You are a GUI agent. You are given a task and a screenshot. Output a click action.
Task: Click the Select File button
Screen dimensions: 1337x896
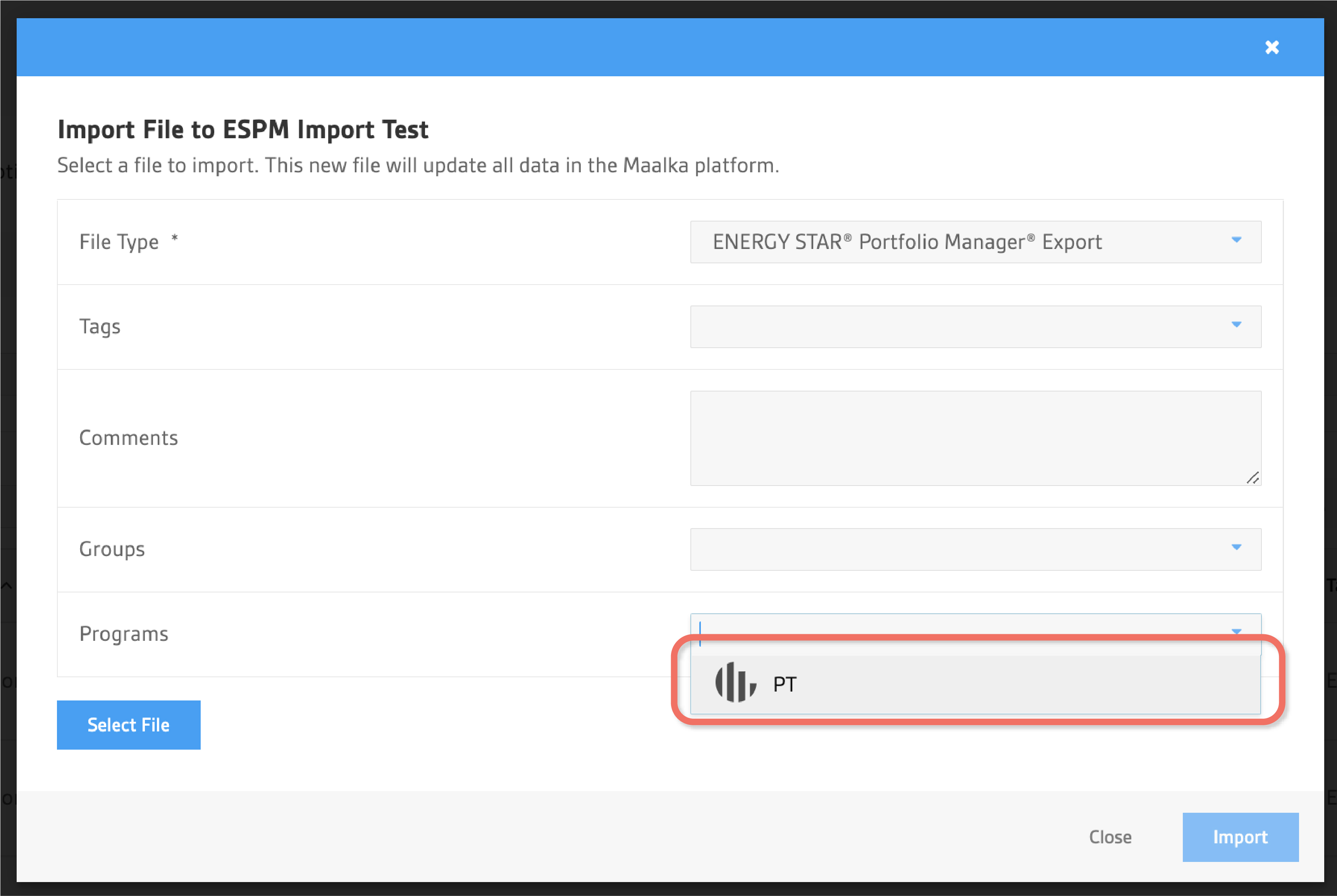click(x=129, y=724)
